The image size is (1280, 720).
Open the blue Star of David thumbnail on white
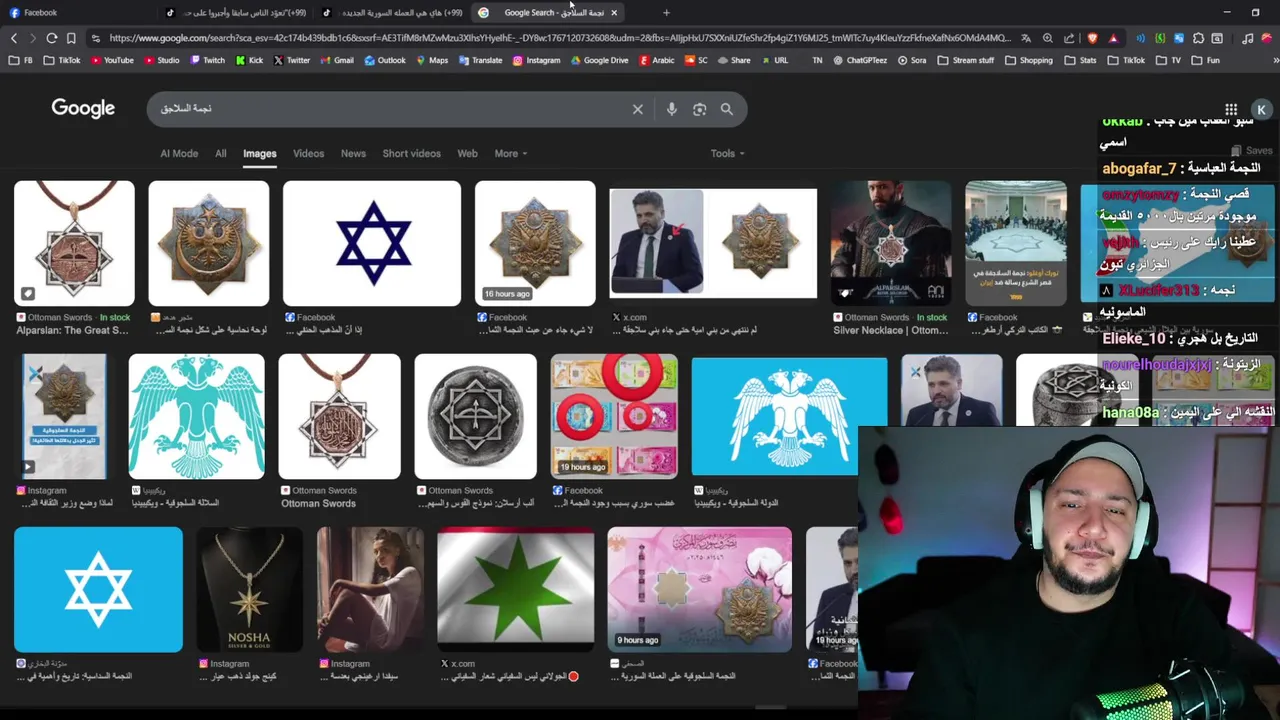click(372, 243)
